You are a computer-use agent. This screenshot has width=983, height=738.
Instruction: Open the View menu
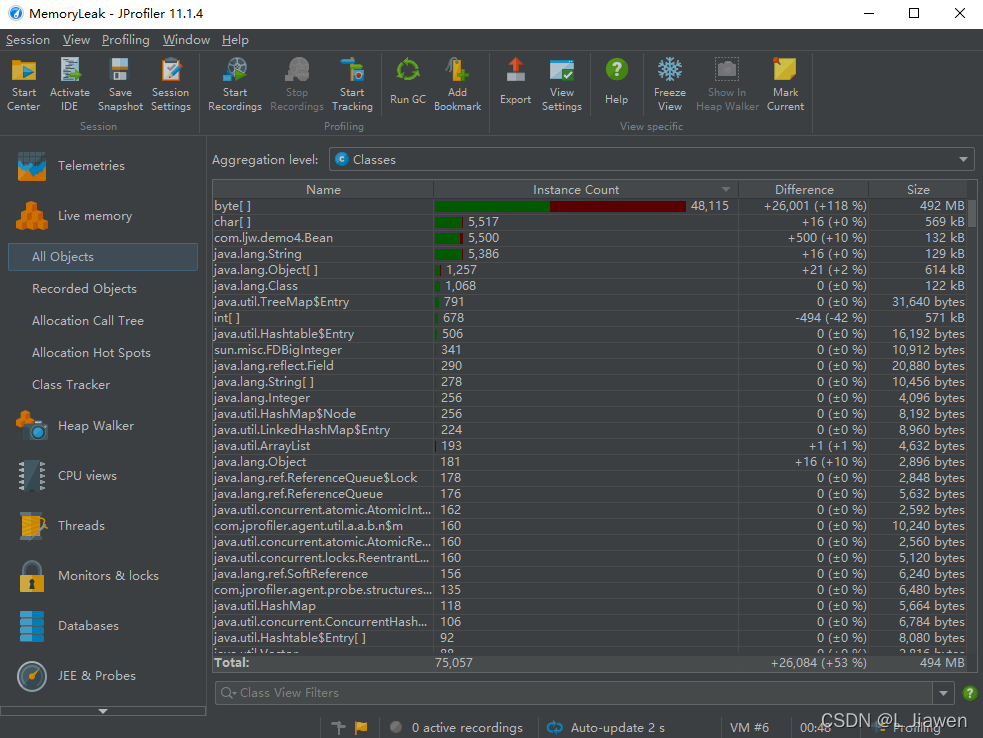(x=76, y=40)
